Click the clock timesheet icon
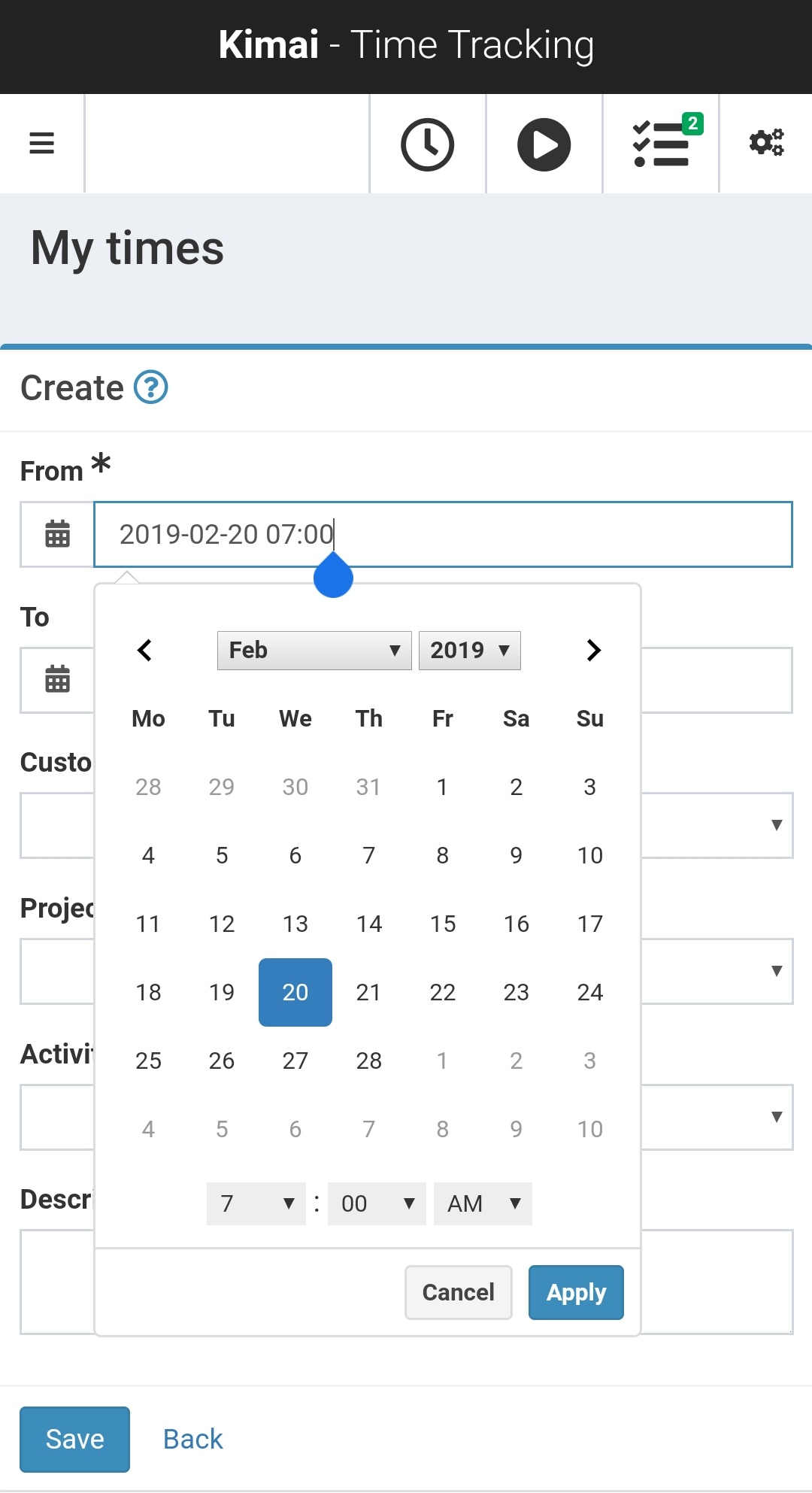Screen dimensions: 812x1493 tap(426, 144)
